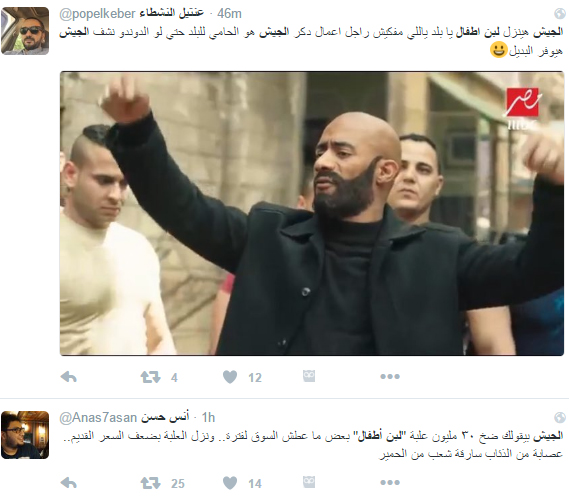Screen dimensions: 569x502
Task: Open @popelkeber profile handle
Action: (97, 14)
